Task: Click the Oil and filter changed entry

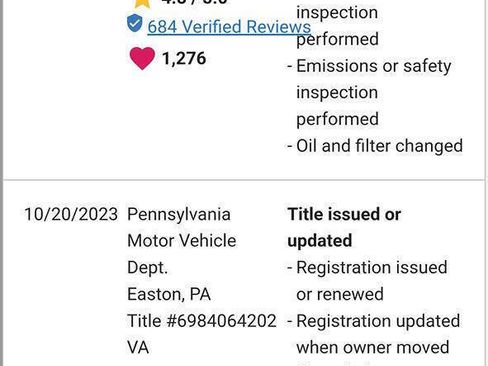Action: pos(375,146)
